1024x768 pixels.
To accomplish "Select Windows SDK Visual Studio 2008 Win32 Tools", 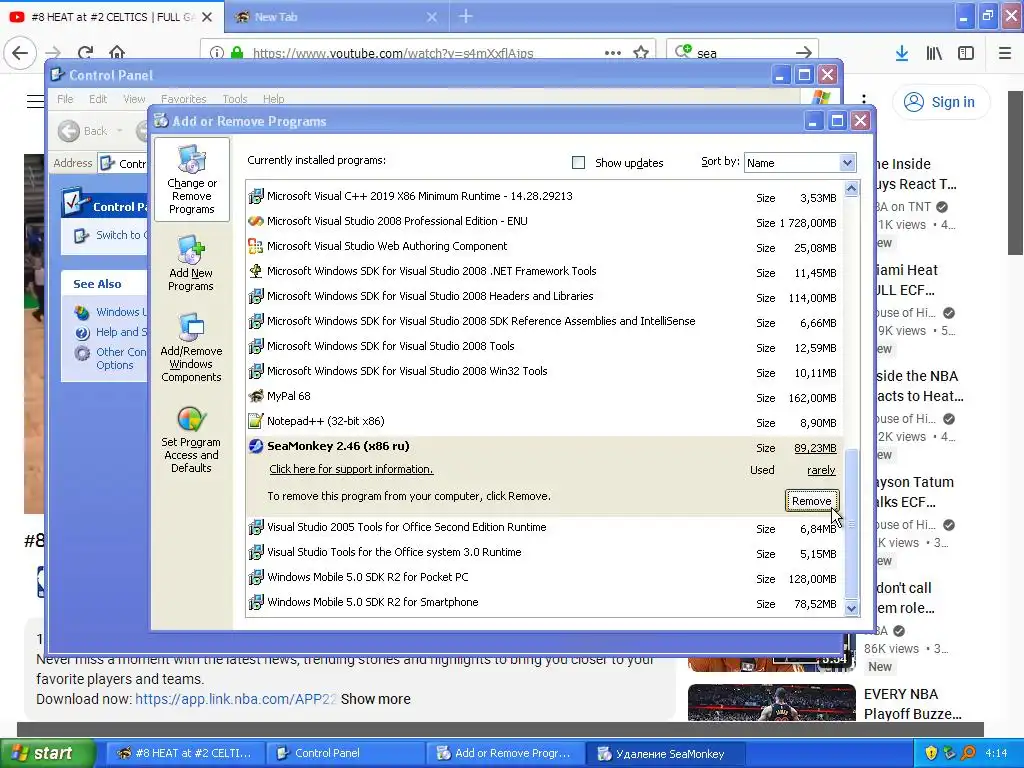I will click(x=545, y=372).
